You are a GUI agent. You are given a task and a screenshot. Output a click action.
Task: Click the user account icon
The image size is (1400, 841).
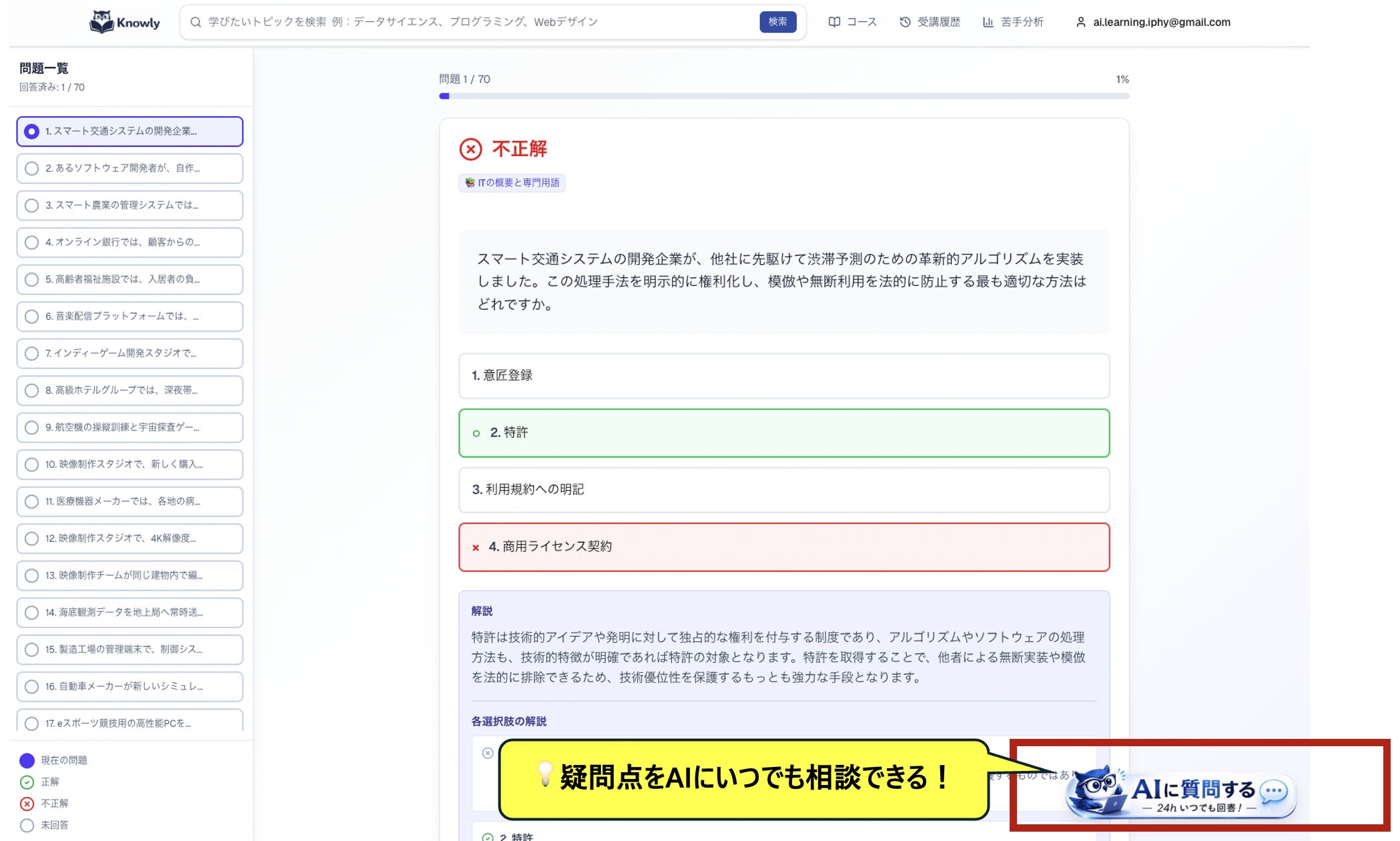1080,22
